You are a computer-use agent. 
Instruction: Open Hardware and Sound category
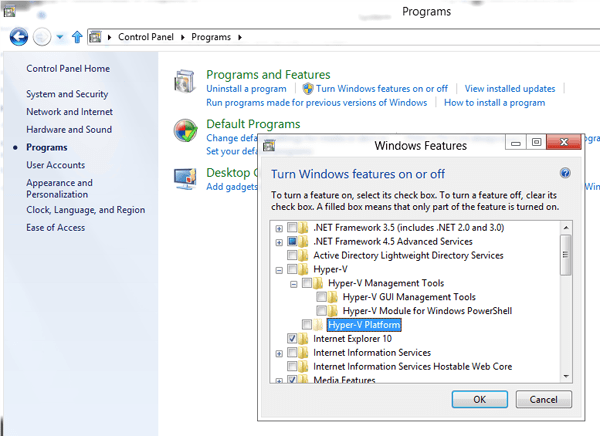click(x=69, y=129)
